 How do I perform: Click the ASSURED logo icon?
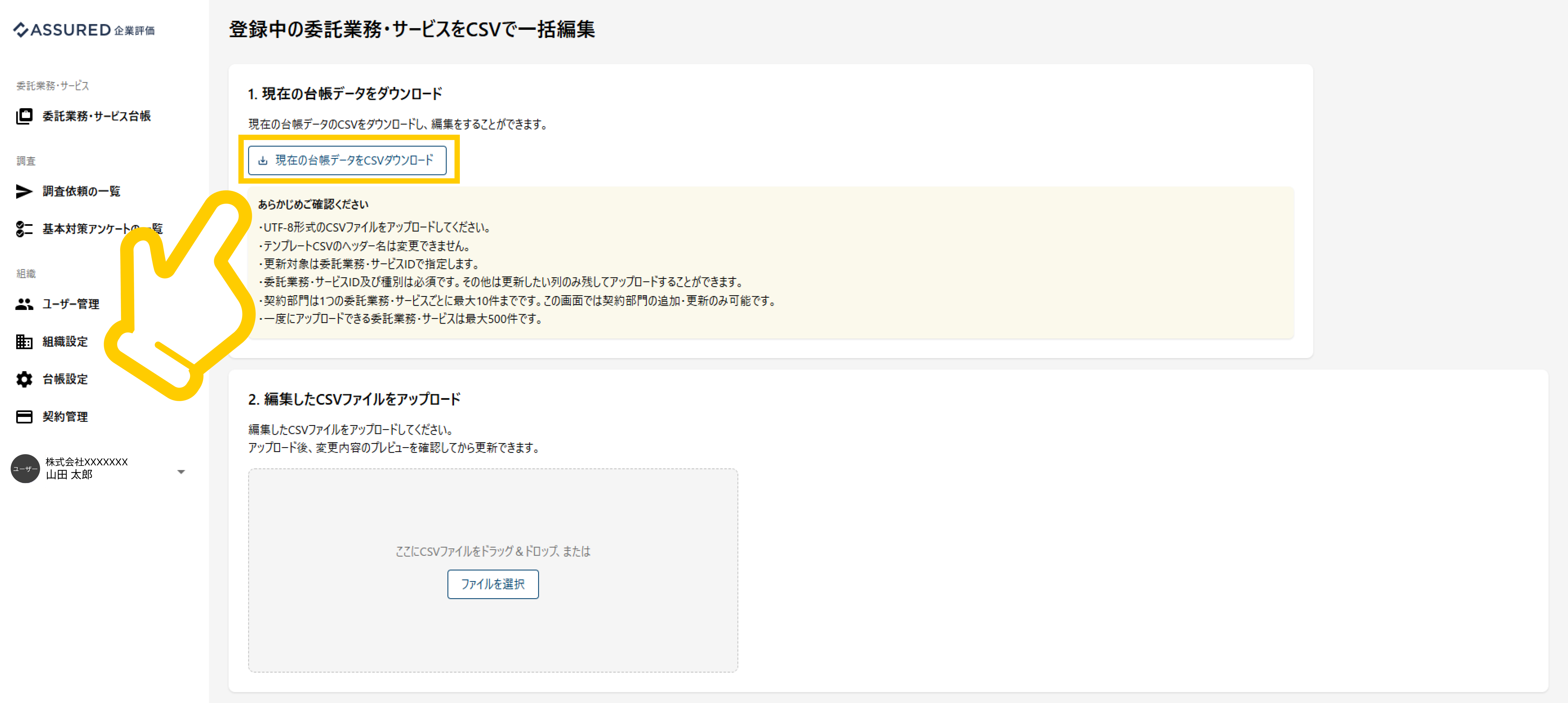pos(21,30)
